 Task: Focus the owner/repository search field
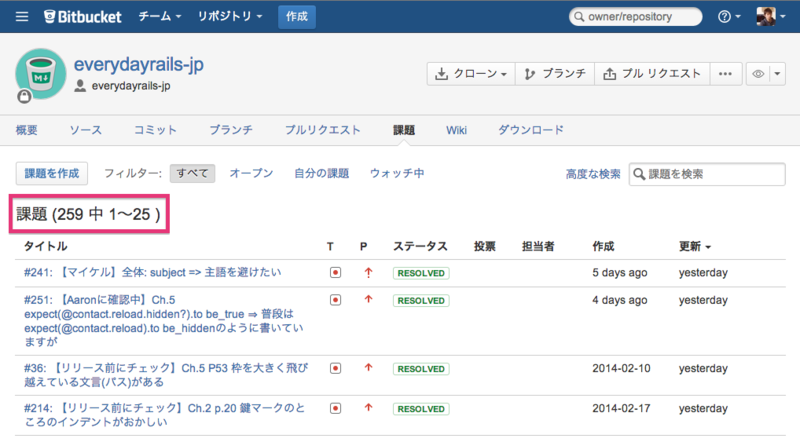point(636,16)
